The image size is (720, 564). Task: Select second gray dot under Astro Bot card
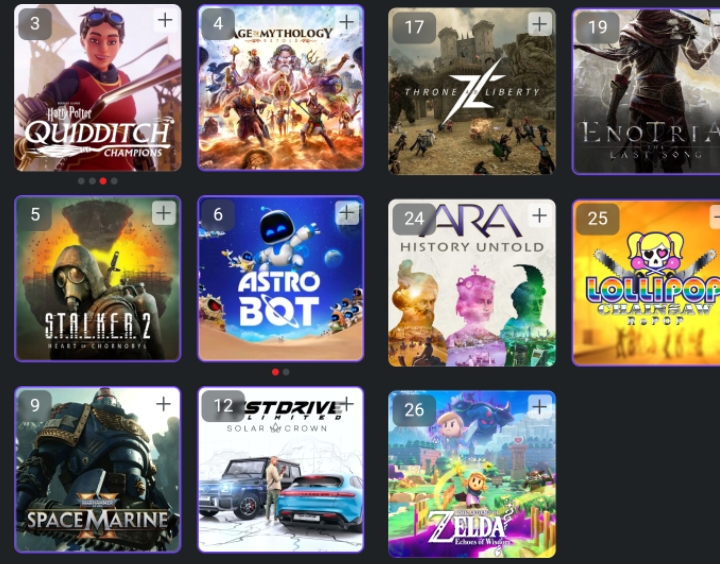[286, 372]
